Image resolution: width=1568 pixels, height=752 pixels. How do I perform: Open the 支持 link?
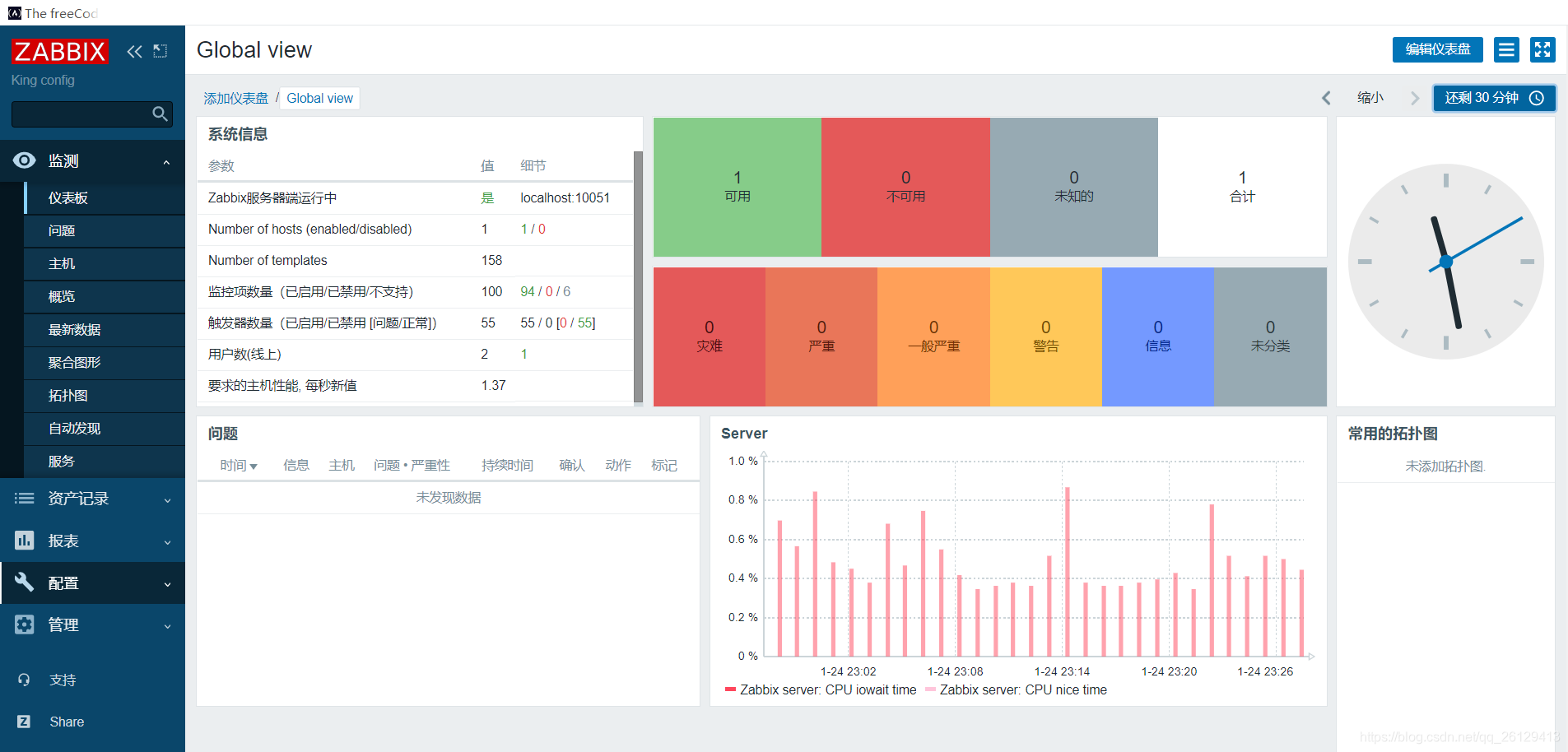click(x=63, y=680)
